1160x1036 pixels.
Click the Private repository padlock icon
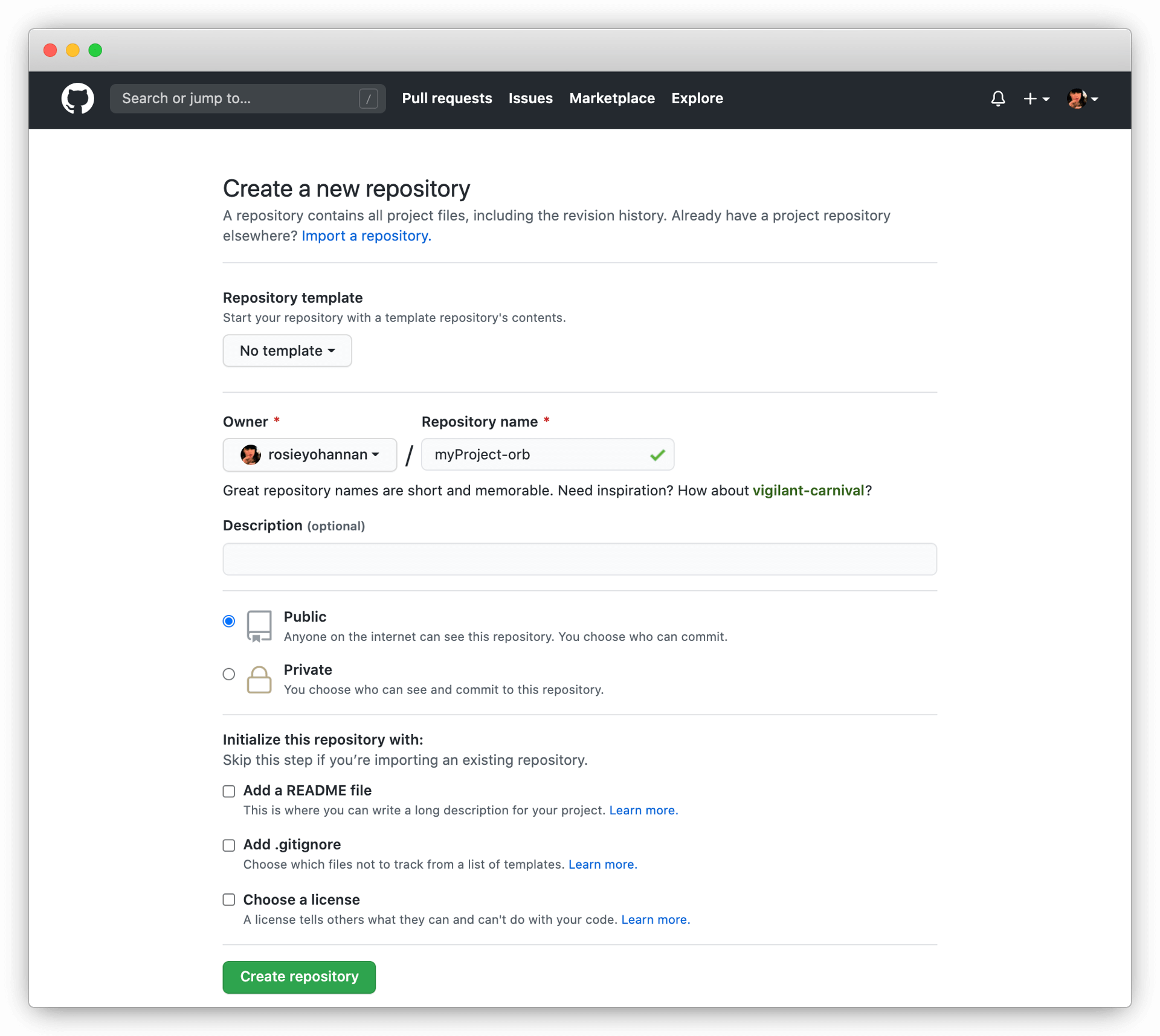coord(257,678)
